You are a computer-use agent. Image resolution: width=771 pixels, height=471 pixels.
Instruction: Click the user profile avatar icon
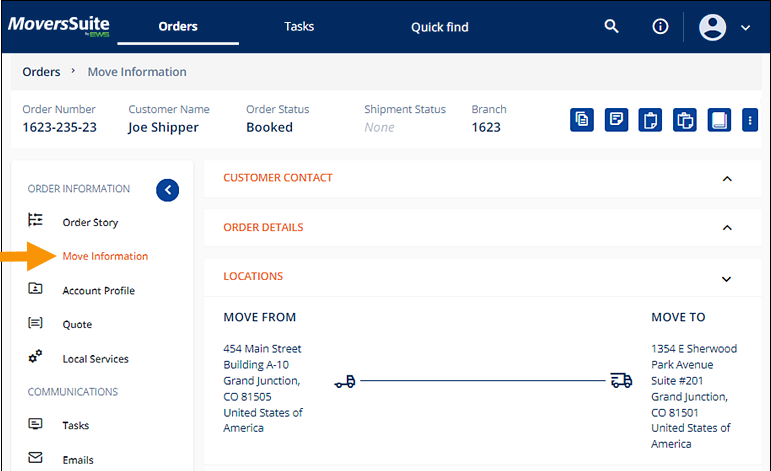713,27
